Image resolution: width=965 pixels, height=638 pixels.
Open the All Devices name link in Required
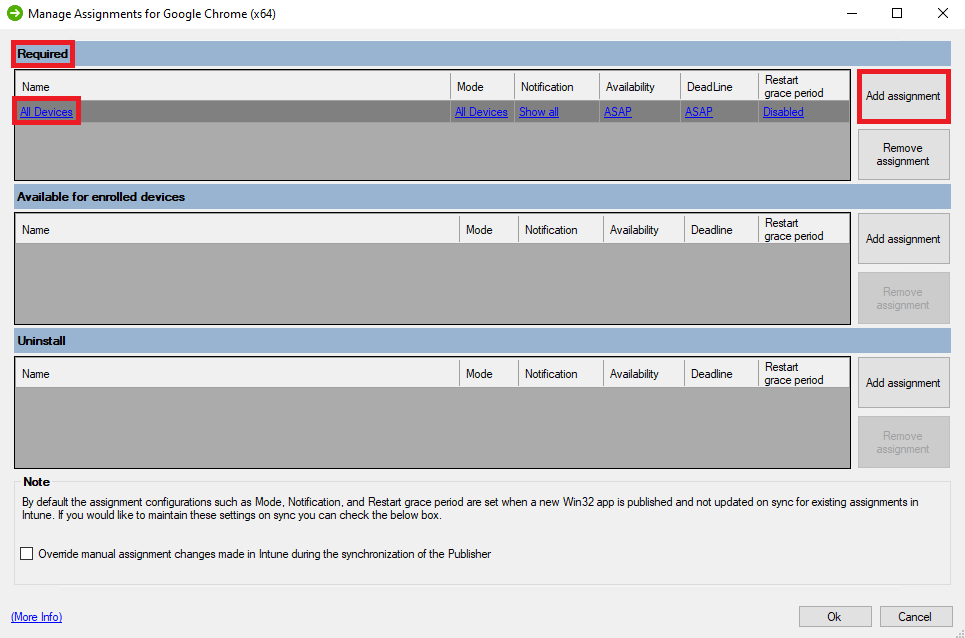46,112
